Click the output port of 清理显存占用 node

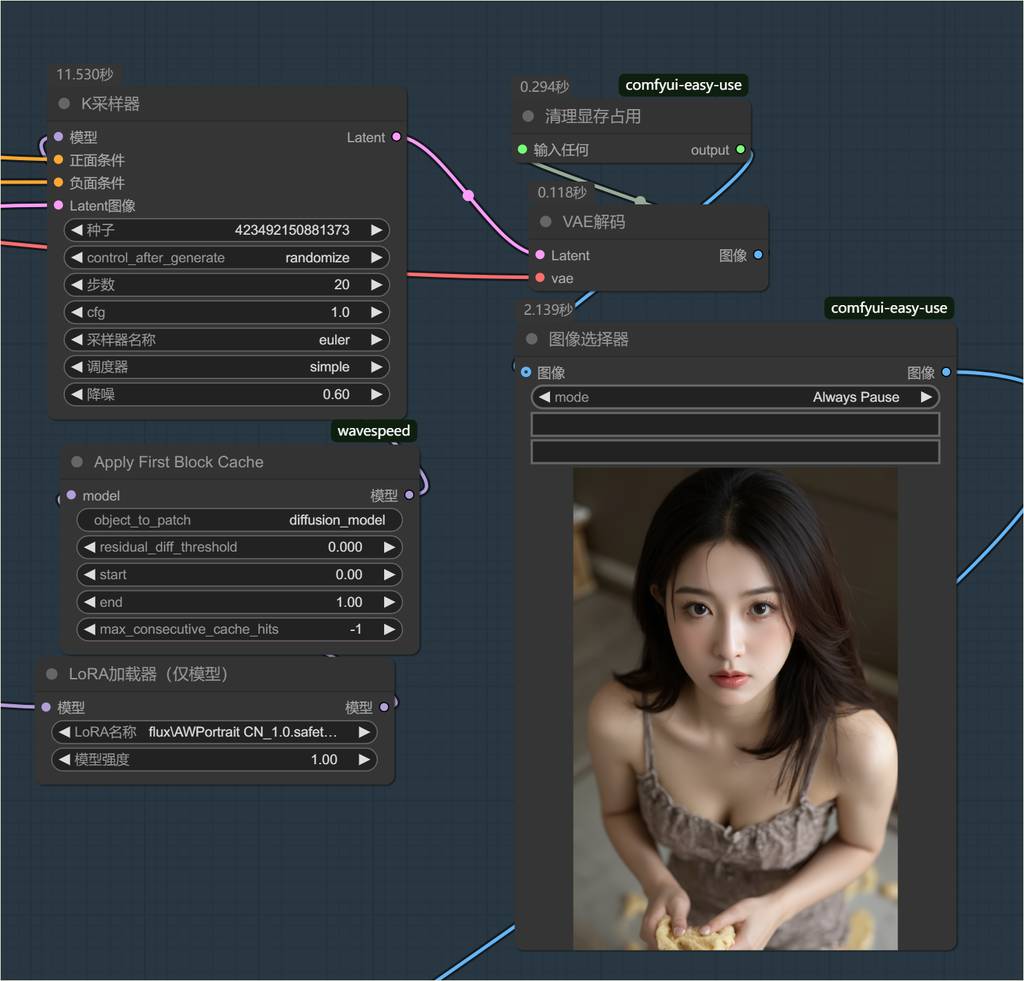pyautogui.click(x=740, y=150)
